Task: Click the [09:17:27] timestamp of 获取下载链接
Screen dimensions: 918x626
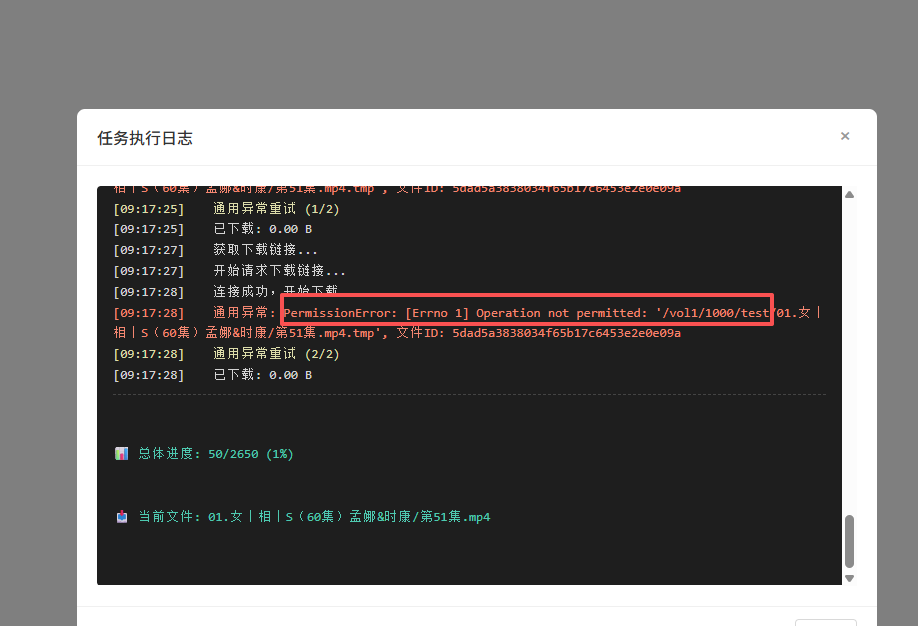Action: (149, 250)
